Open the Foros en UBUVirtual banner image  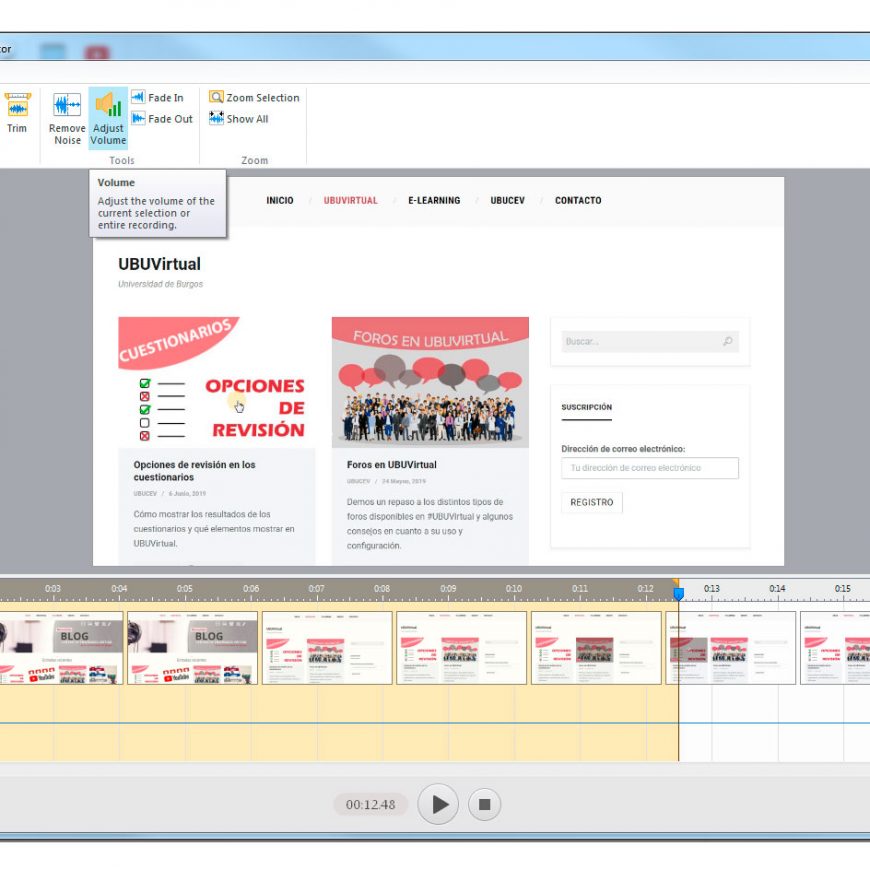pyautogui.click(x=430, y=382)
